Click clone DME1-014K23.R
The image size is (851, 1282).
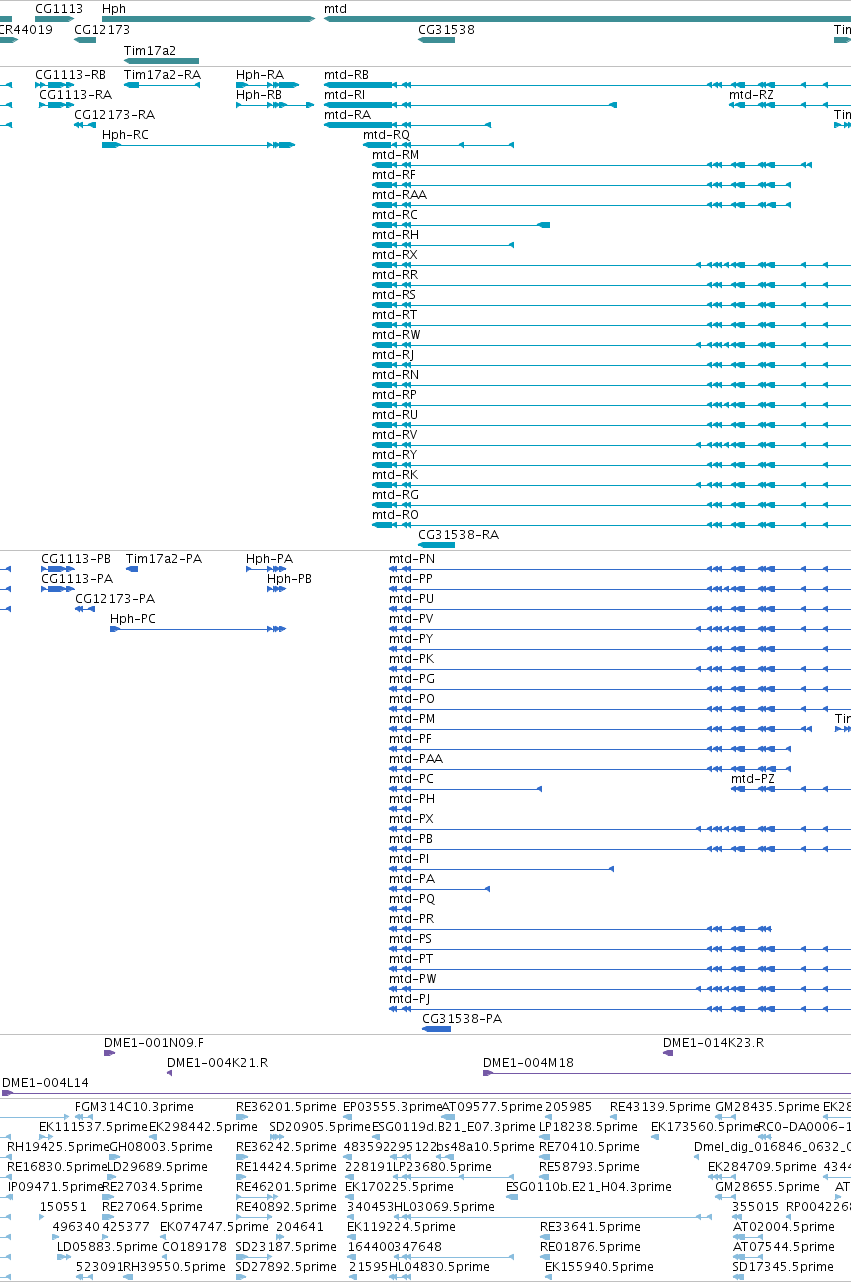pos(713,1043)
